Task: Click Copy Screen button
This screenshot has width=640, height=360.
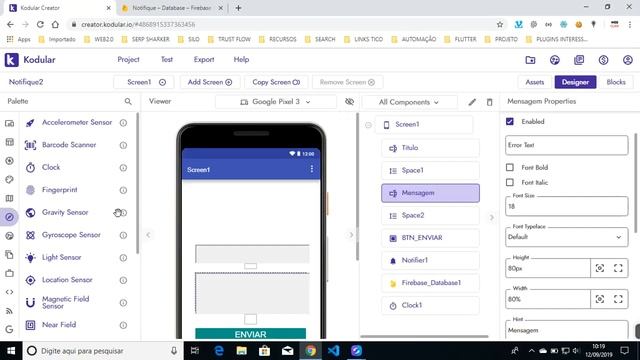Action: (x=276, y=82)
